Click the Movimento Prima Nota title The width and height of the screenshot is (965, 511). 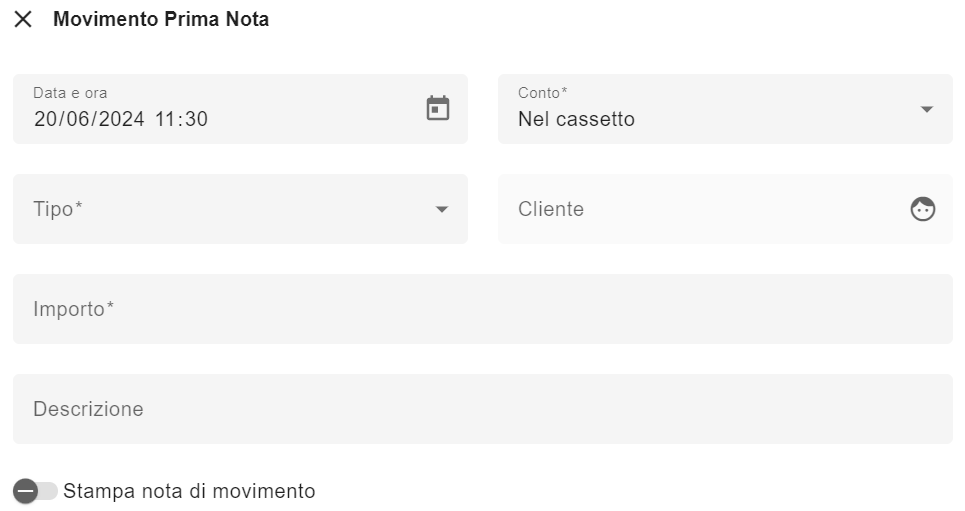tap(161, 19)
